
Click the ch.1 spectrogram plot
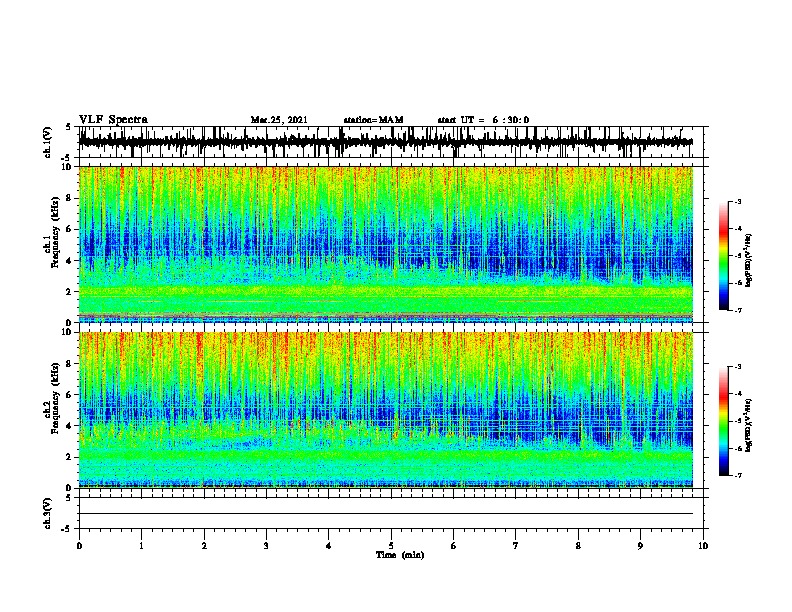click(386, 244)
